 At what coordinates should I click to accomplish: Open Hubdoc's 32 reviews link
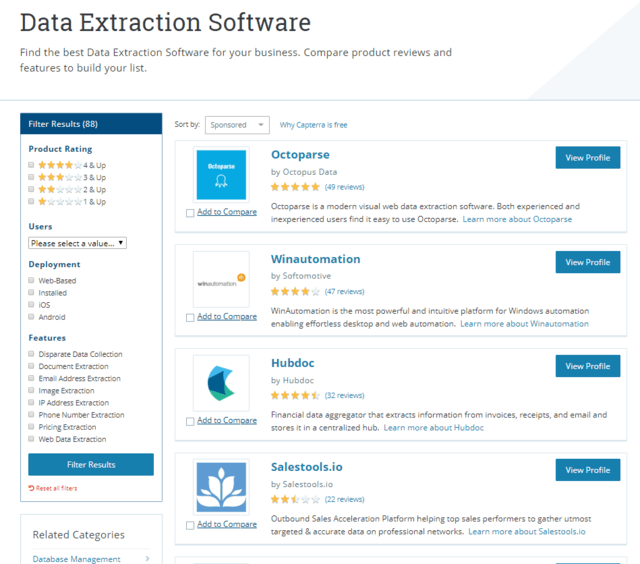point(344,395)
